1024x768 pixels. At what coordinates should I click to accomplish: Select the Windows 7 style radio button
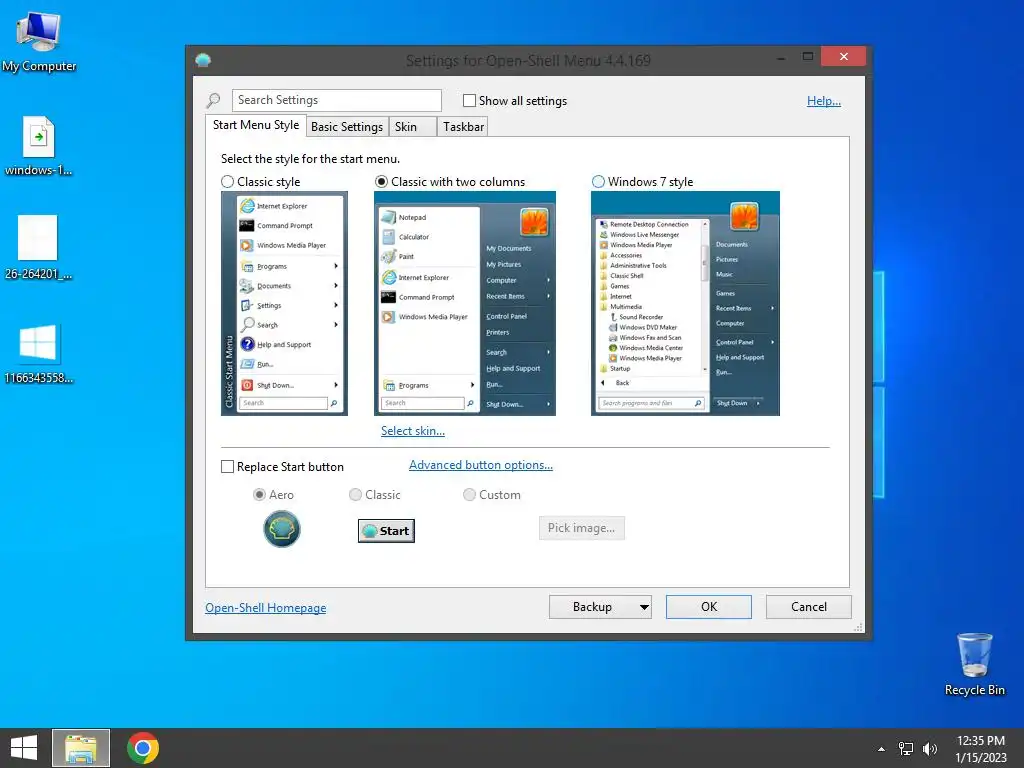coord(598,182)
